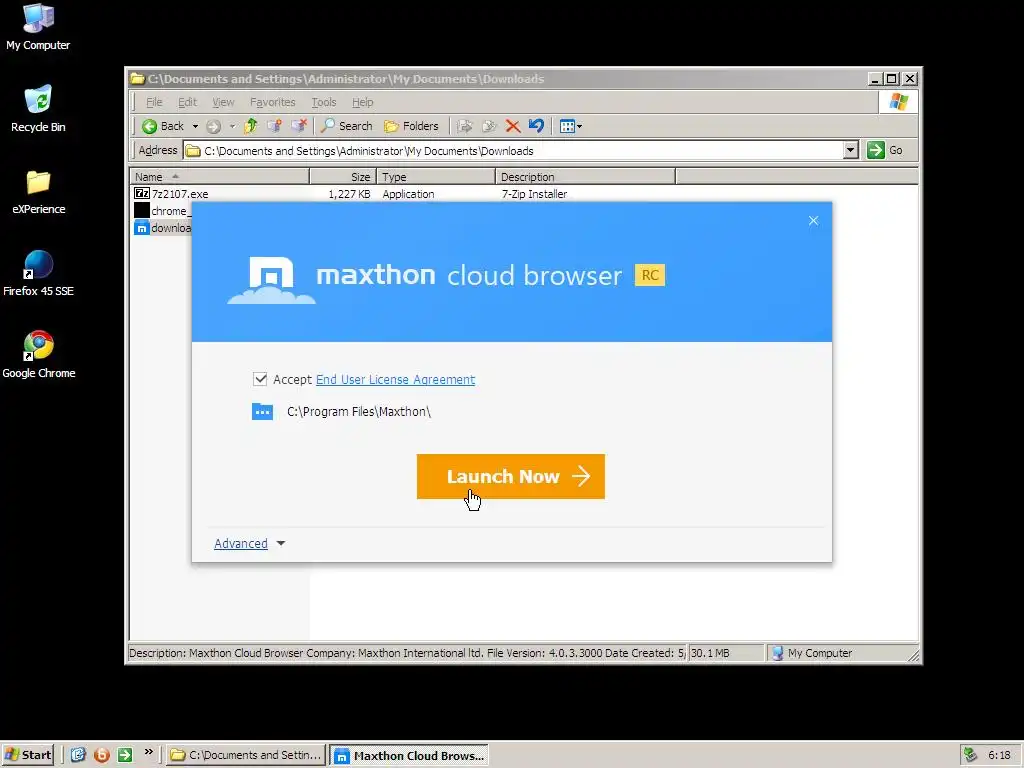Open the File menu in Explorer
Image resolution: width=1024 pixels, height=768 pixels.
pos(154,102)
